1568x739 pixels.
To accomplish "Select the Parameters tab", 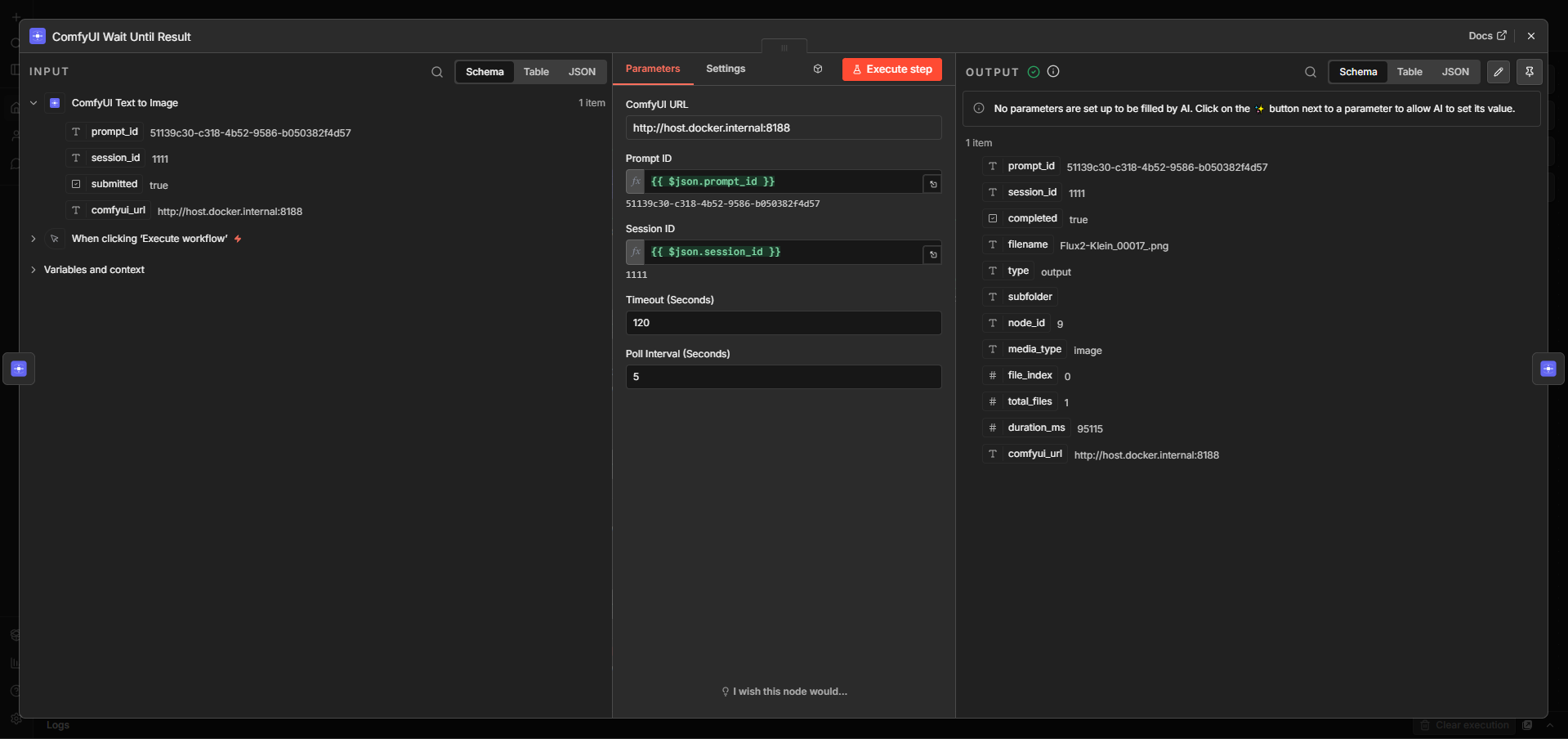I will click(652, 69).
